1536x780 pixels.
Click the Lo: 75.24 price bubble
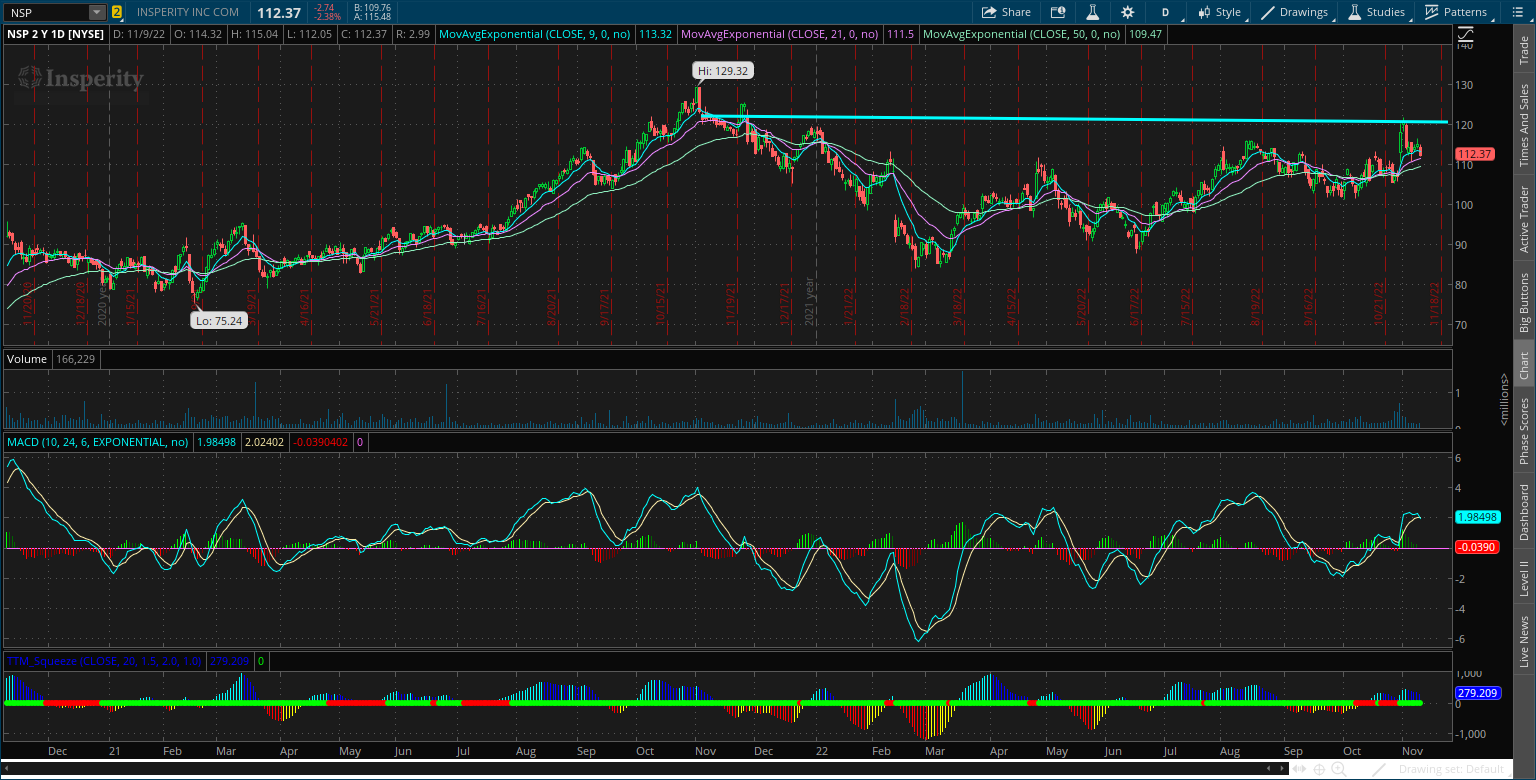pyautogui.click(x=220, y=321)
